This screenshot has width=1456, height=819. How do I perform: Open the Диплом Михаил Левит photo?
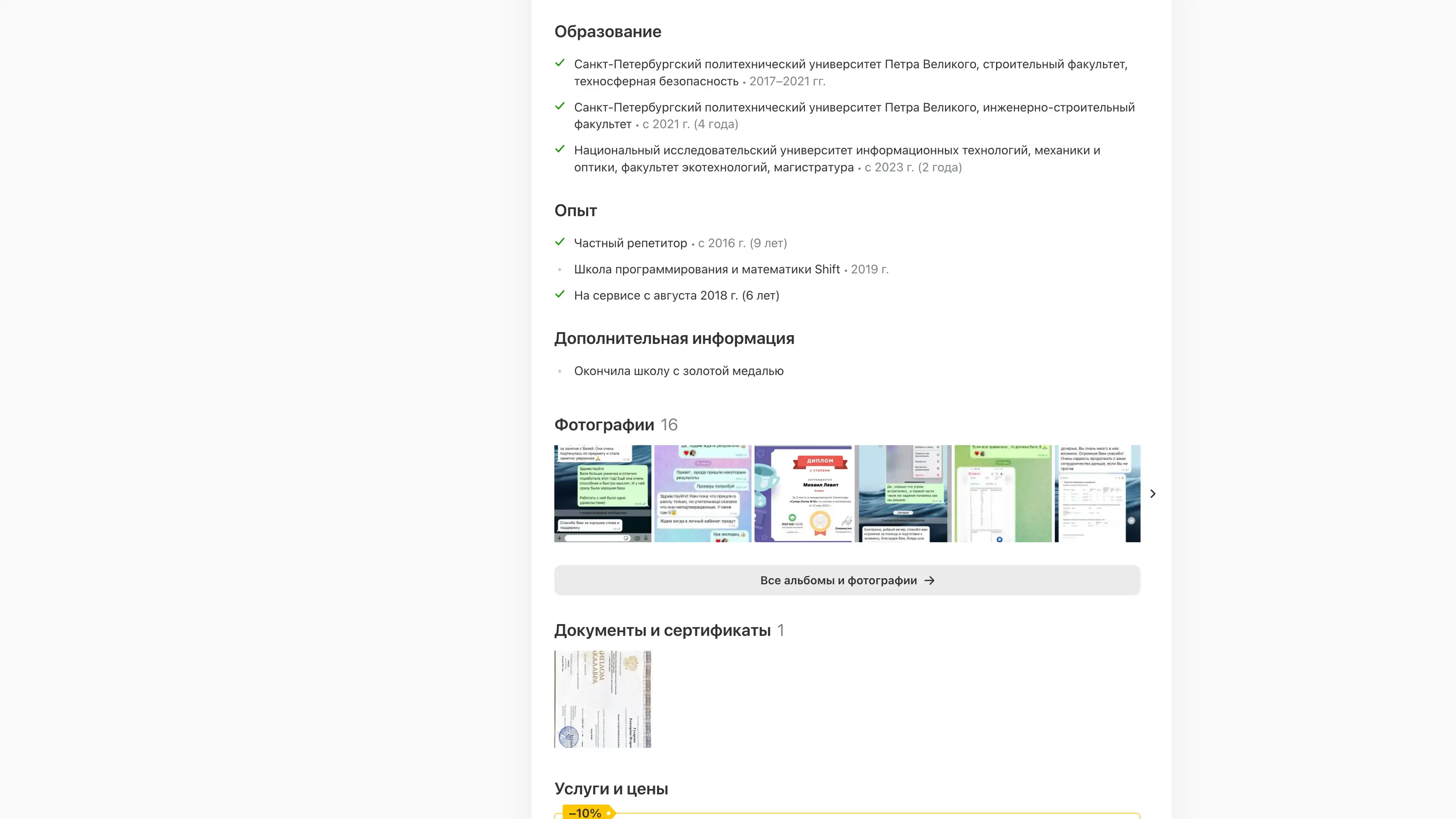[x=803, y=493]
